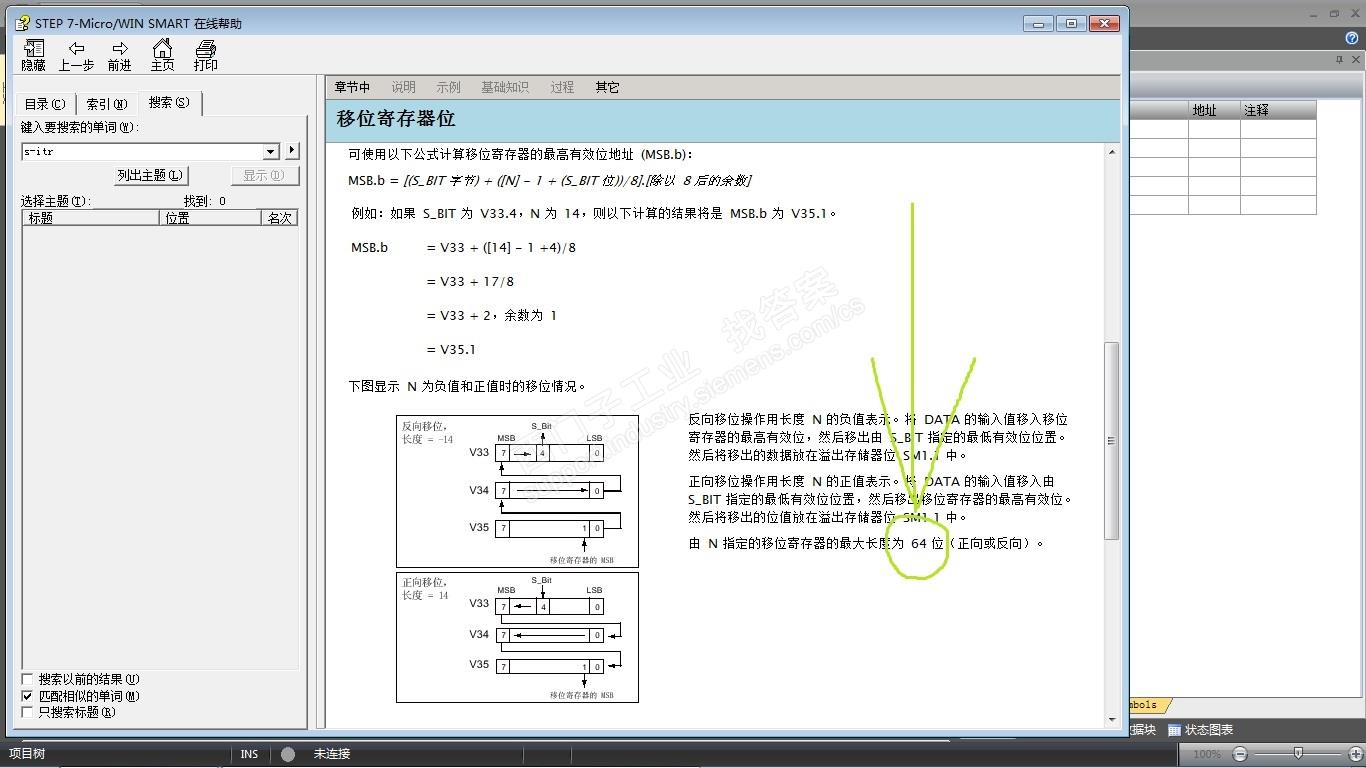Viewport: 1366px width, 768px height.
Task: Switch to the 目录 contents tab
Action: (45, 104)
